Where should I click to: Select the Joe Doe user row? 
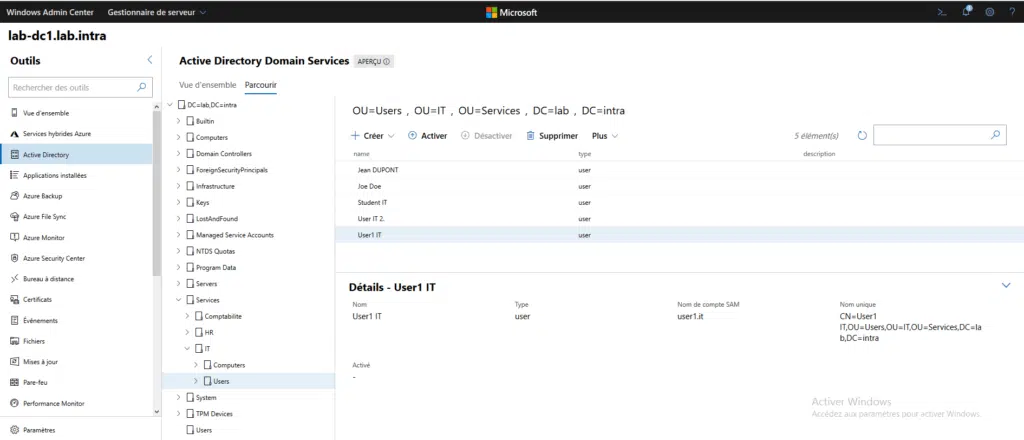coord(679,186)
